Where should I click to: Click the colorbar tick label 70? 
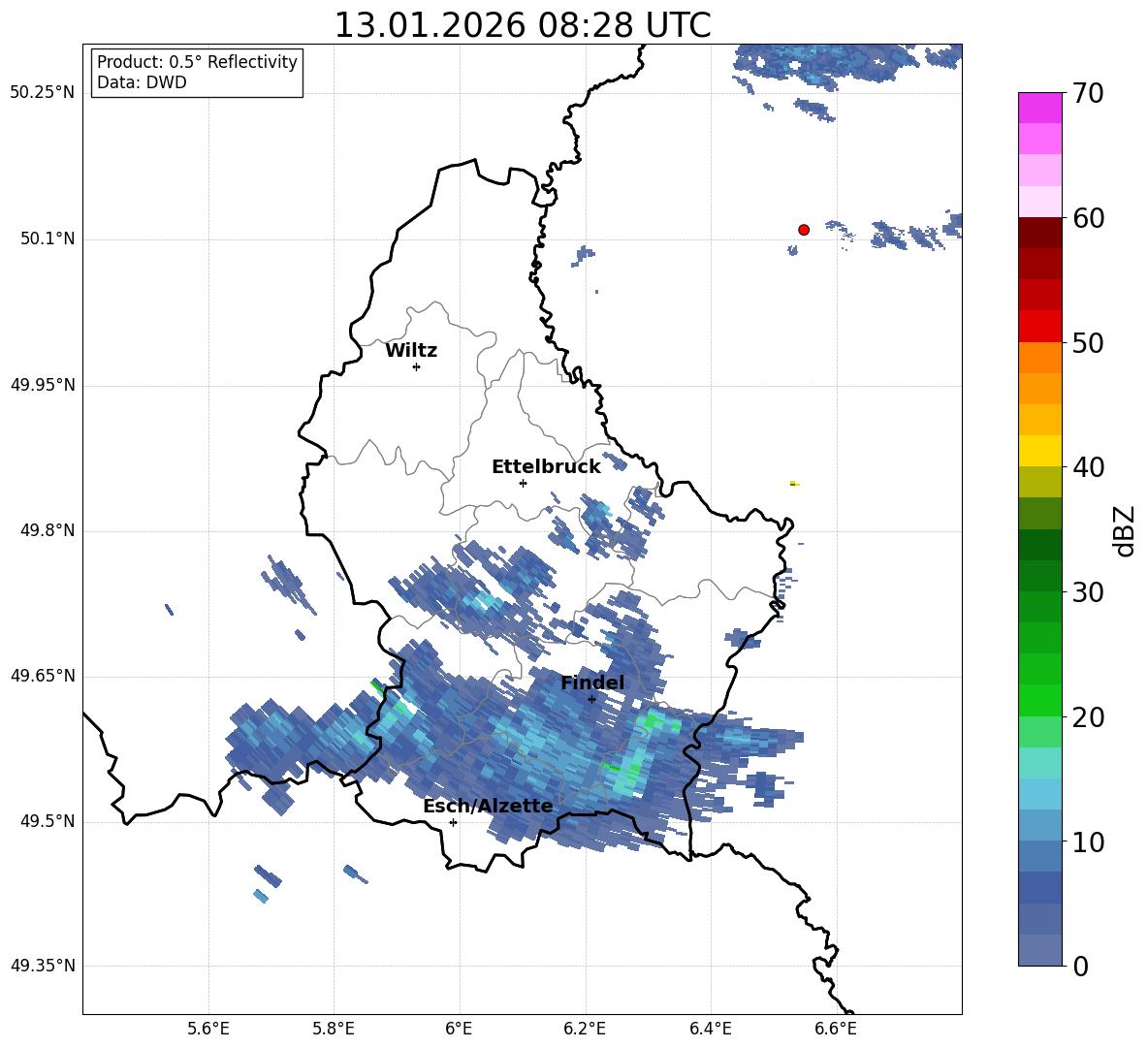pyautogui.click(x=1088, y=94)
